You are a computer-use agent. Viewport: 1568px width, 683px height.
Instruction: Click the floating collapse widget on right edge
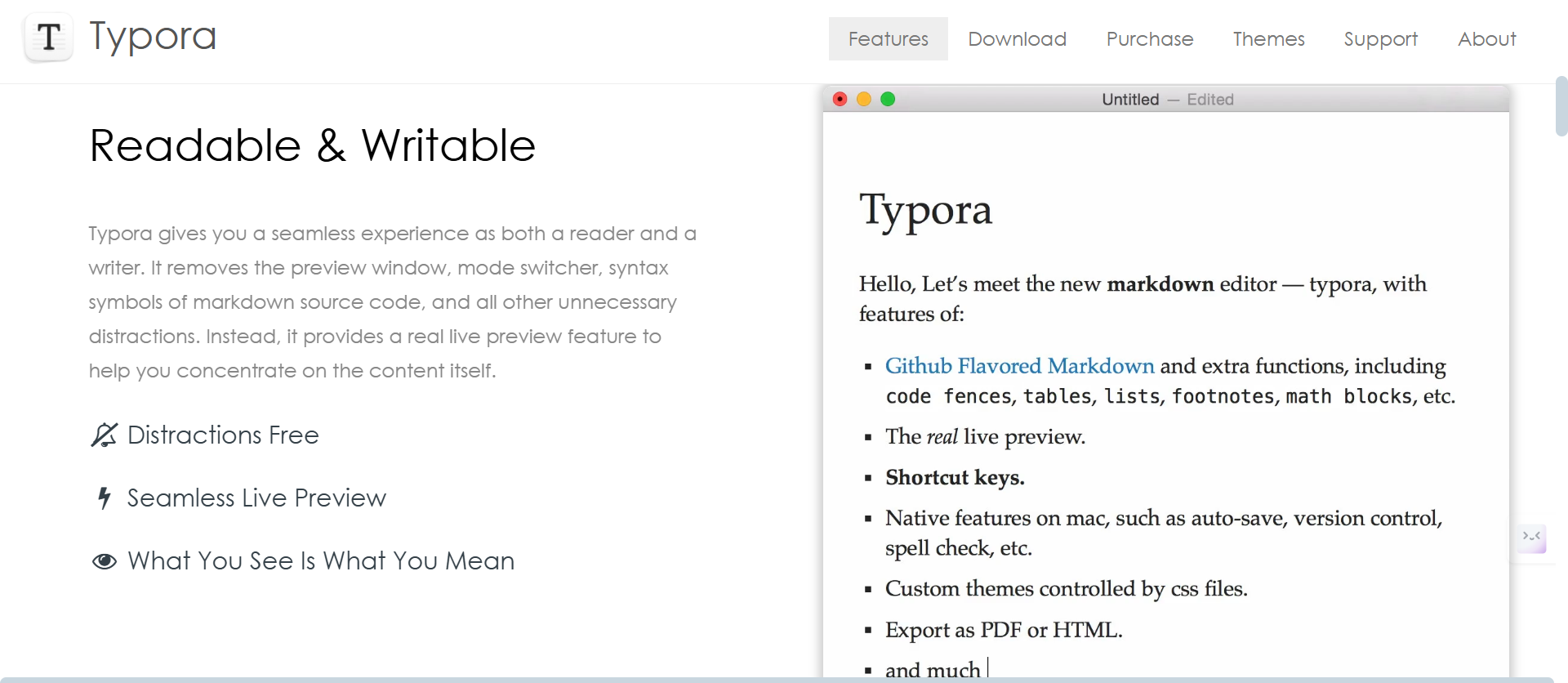click(x=1531, y=538)
